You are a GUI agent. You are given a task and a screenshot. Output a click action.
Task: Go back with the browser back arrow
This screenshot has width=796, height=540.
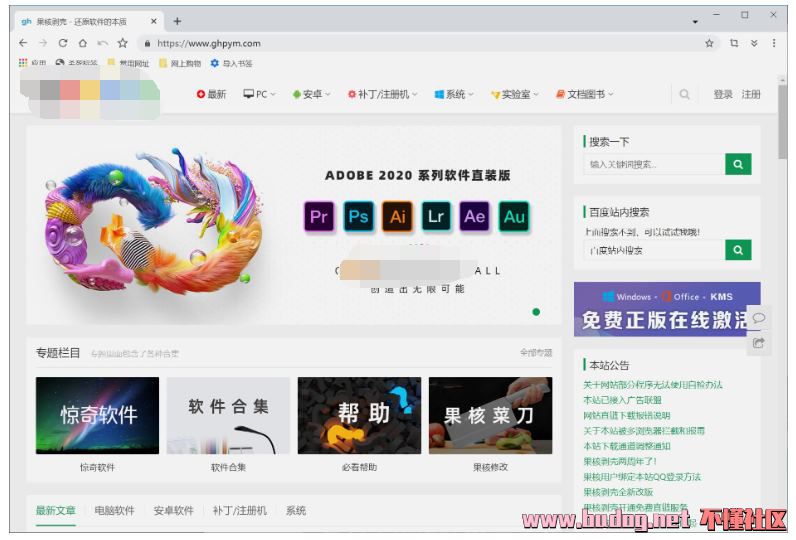23,43
